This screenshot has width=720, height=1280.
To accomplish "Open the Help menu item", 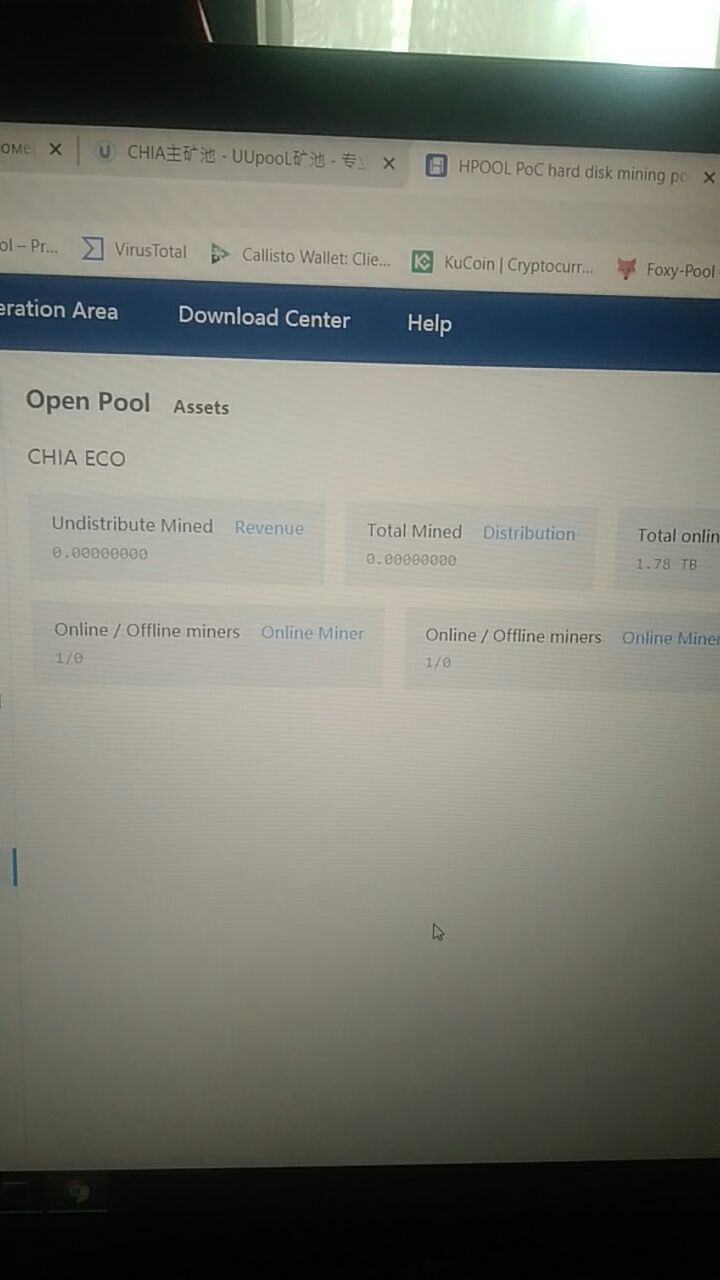I will [429, 323].
